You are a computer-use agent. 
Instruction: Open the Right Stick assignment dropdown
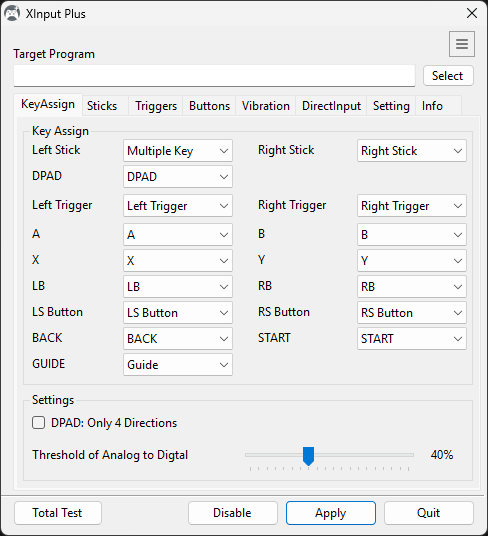point(412,150)
